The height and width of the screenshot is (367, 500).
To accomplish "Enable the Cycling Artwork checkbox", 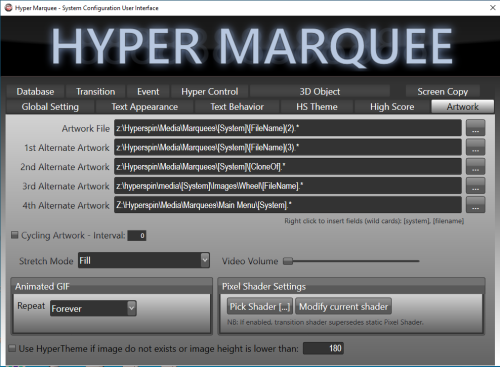I will click(x=14, y=235).
